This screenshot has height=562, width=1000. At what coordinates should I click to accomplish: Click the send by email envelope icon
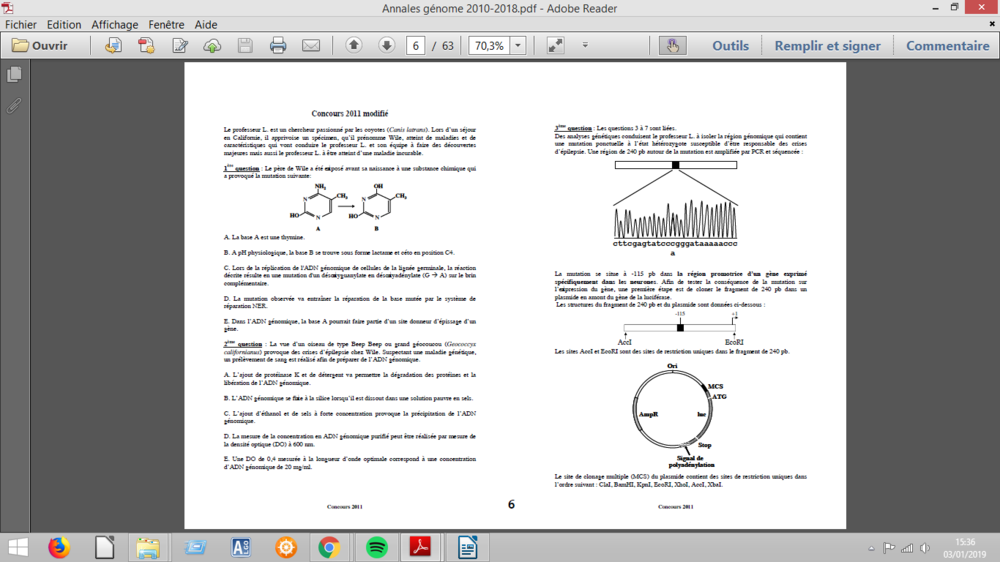[x=311, y=46]
